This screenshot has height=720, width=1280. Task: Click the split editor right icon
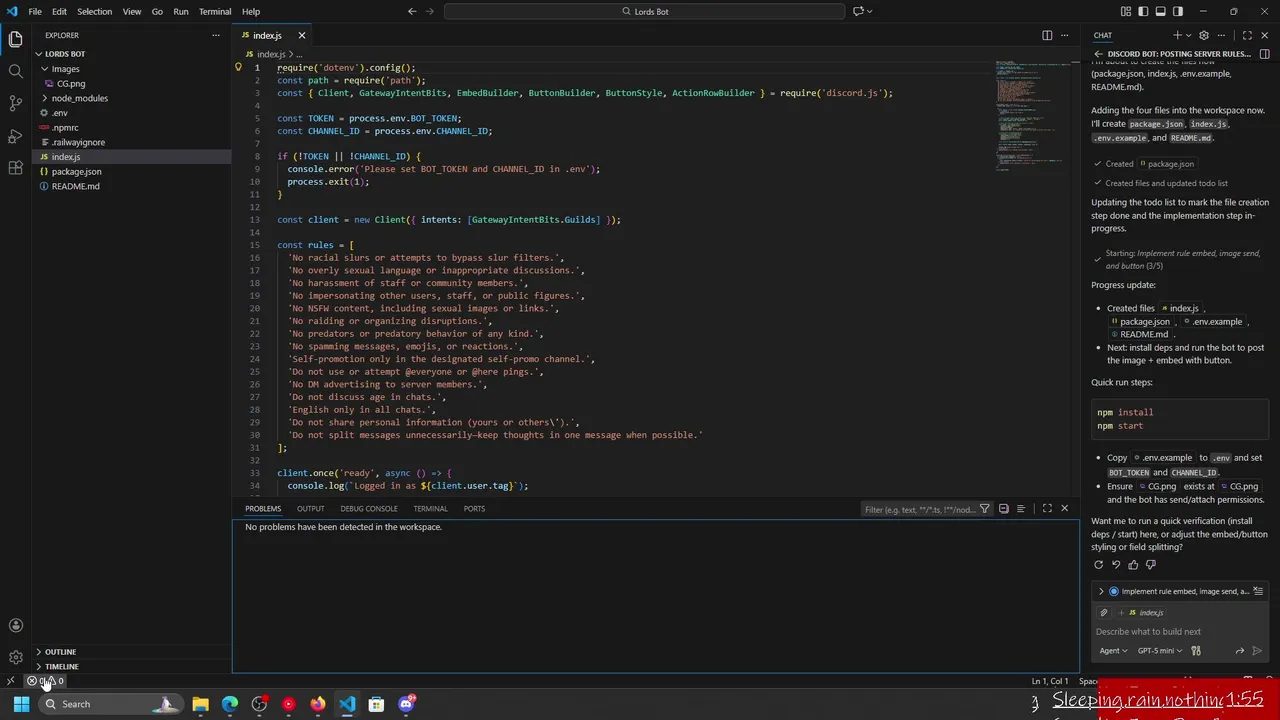(x=1047, y=35)
